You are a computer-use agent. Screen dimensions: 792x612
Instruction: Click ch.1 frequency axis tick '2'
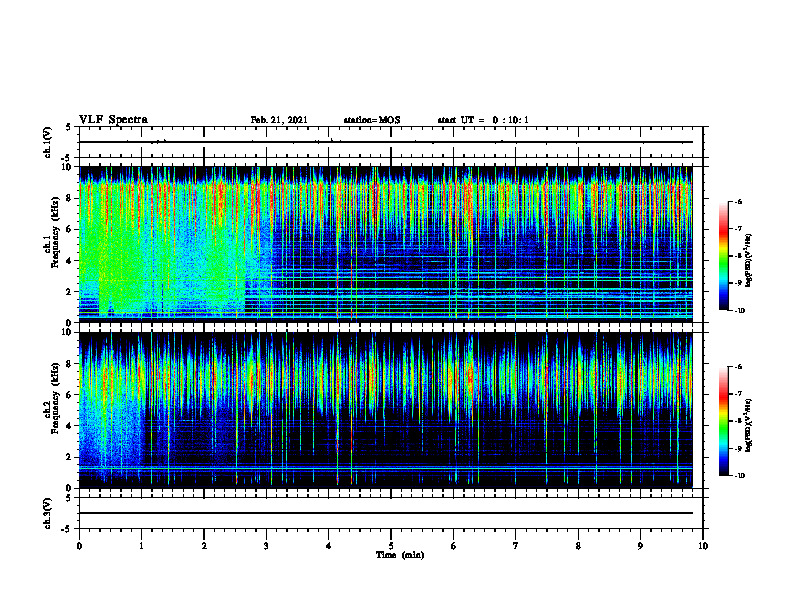(70, 291)
